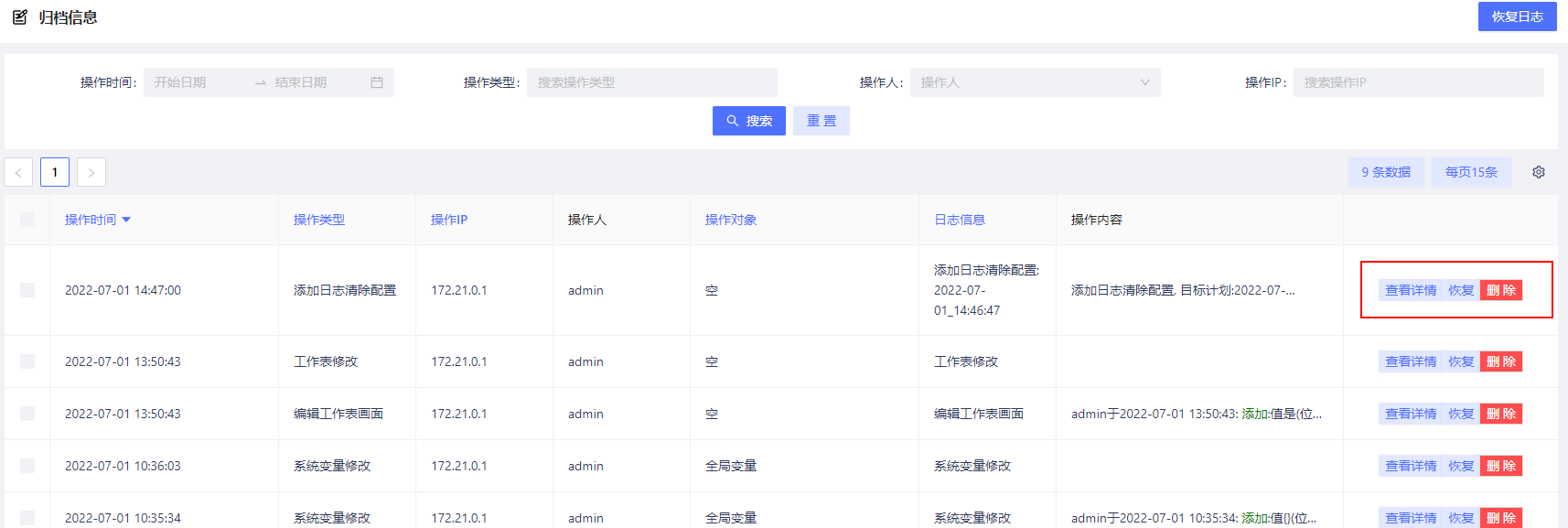Restore the 工作表修改 row

[1461, 361]
